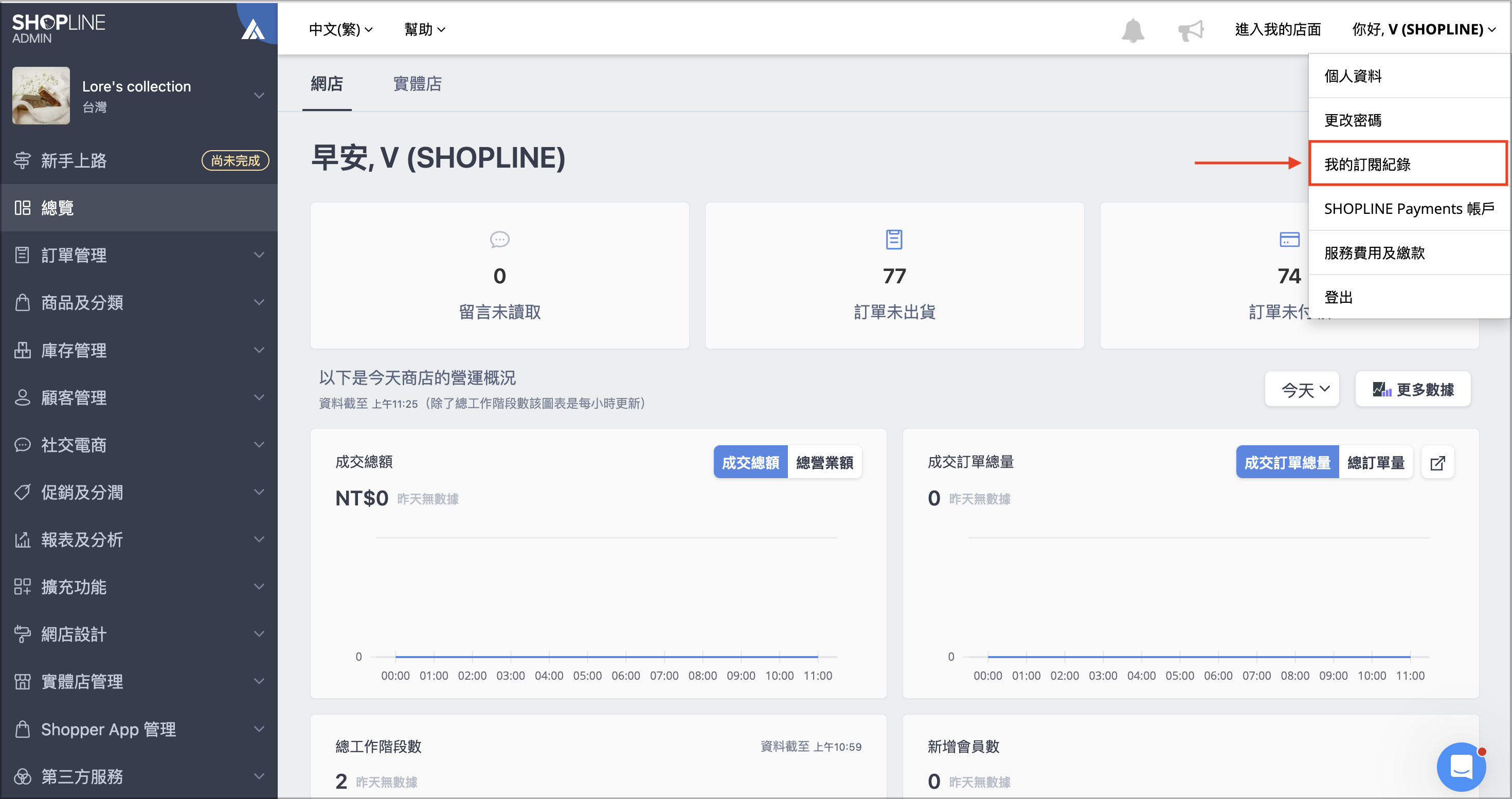
Task: Click the 尚未完成 badge
Action: [x=236, y=160]
